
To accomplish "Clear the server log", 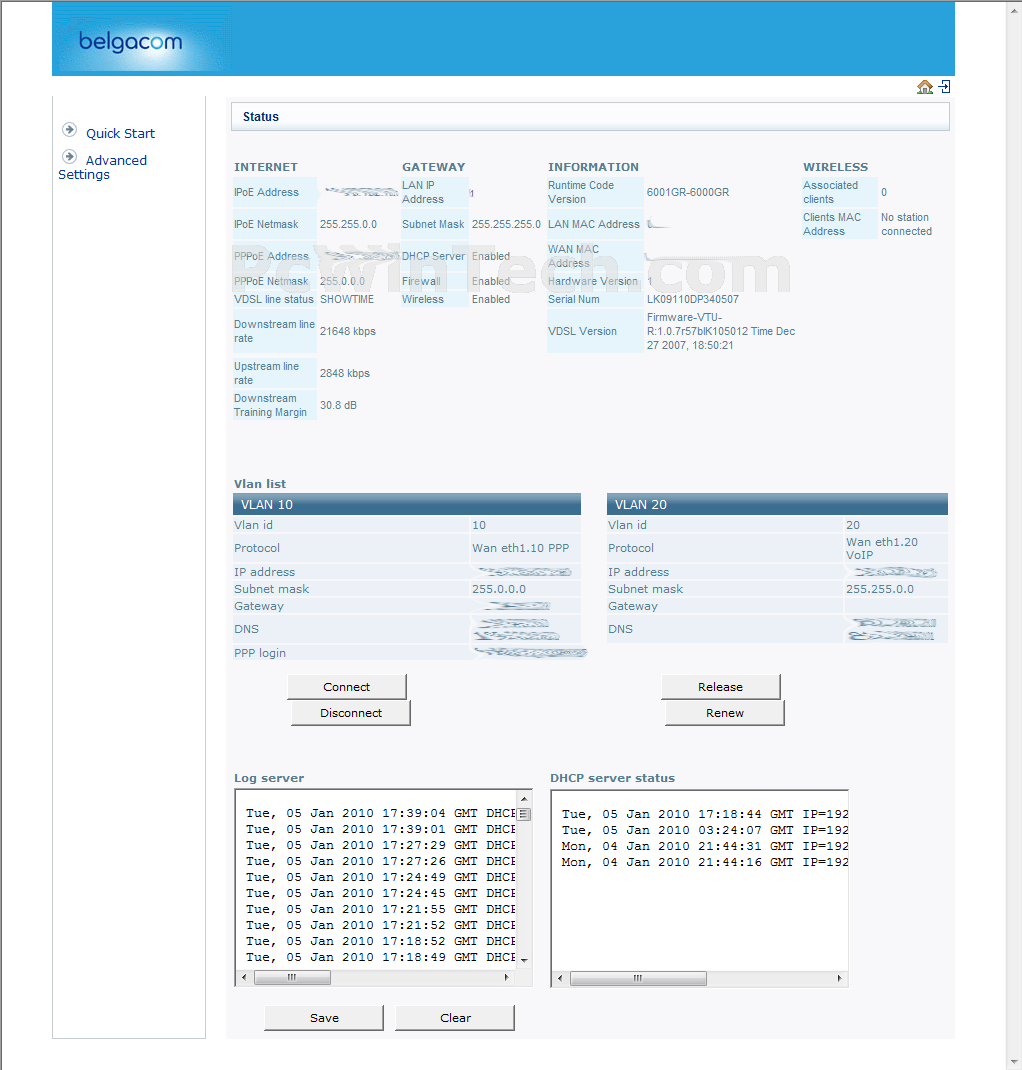I will [x=455, y=1018].
